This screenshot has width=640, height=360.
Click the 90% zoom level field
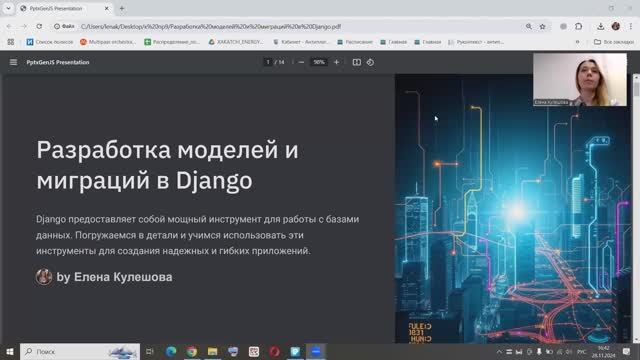(319, 62)
